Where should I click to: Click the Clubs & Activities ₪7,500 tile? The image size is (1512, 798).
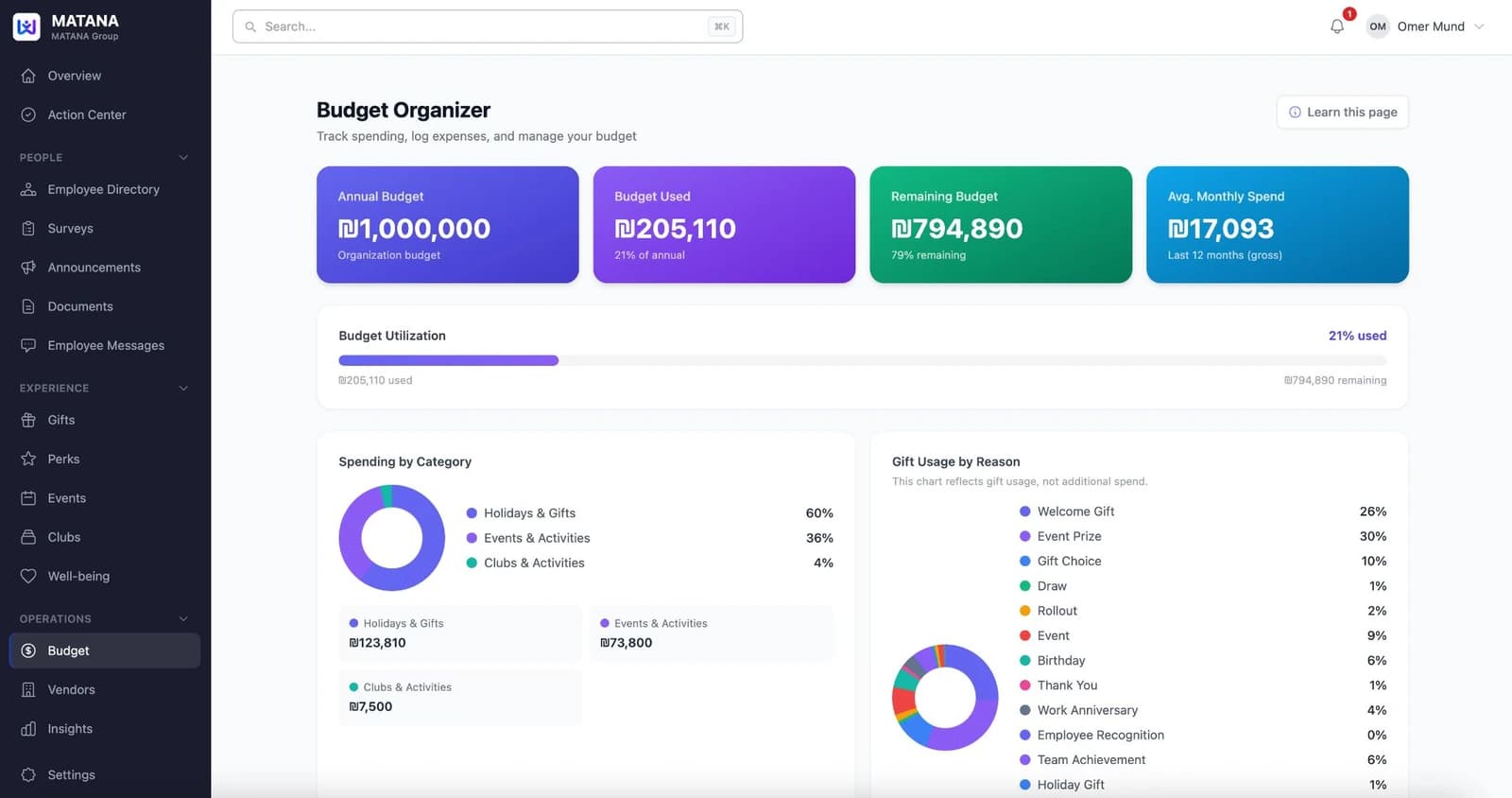click(460, 698)
